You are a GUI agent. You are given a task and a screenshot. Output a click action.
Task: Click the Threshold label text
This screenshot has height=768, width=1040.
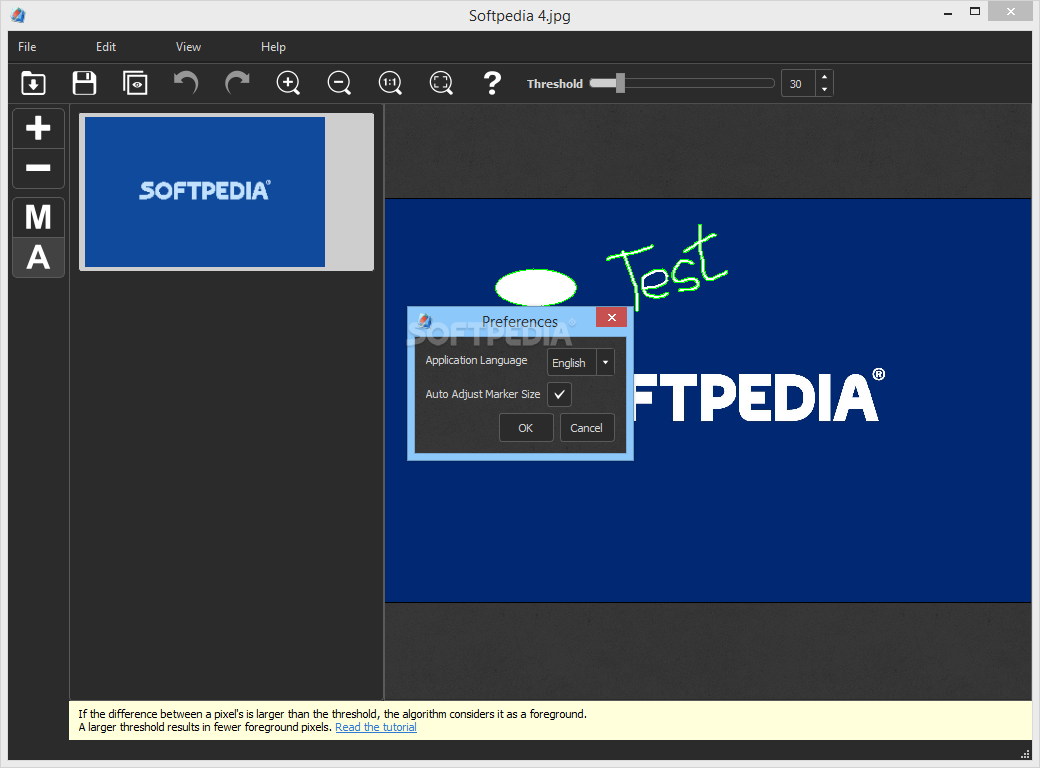pyautogui.click(x=554, y=84)
